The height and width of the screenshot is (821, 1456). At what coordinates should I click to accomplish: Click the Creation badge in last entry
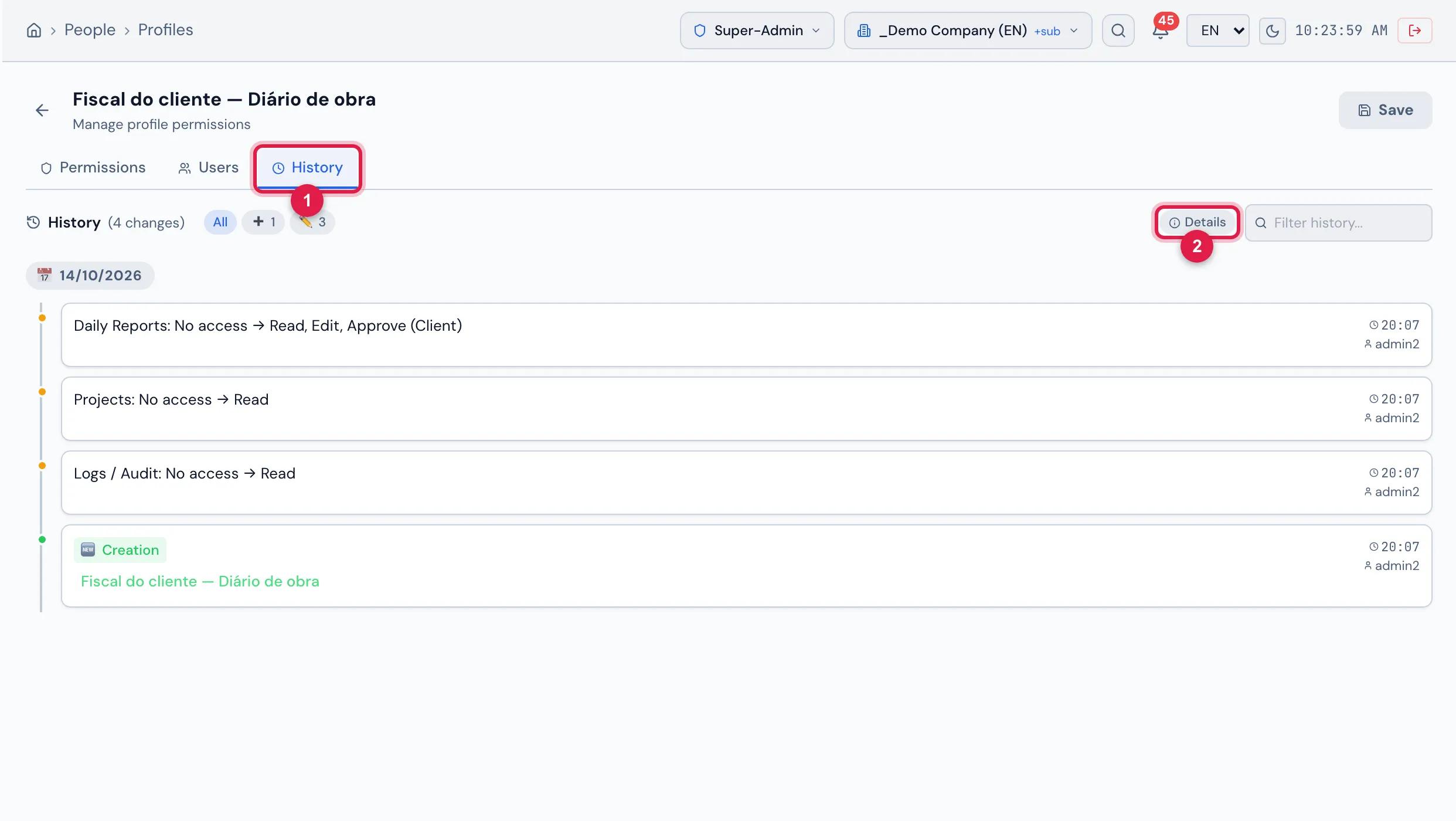tap(120, 550)
